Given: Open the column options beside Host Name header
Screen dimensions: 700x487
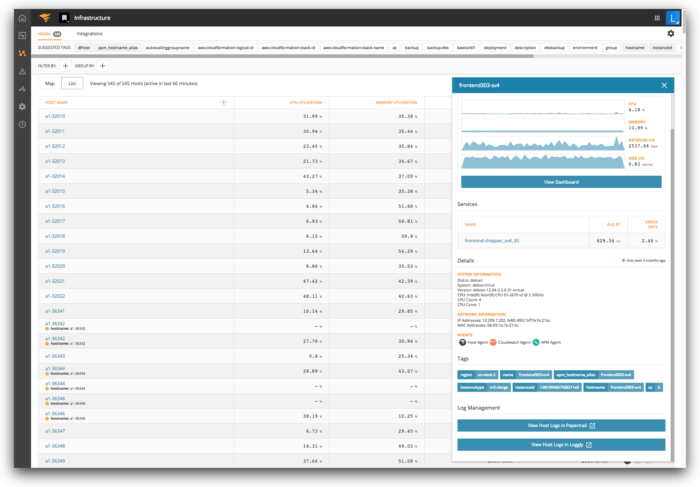Looking at the screenshot, I should (223, 102).
